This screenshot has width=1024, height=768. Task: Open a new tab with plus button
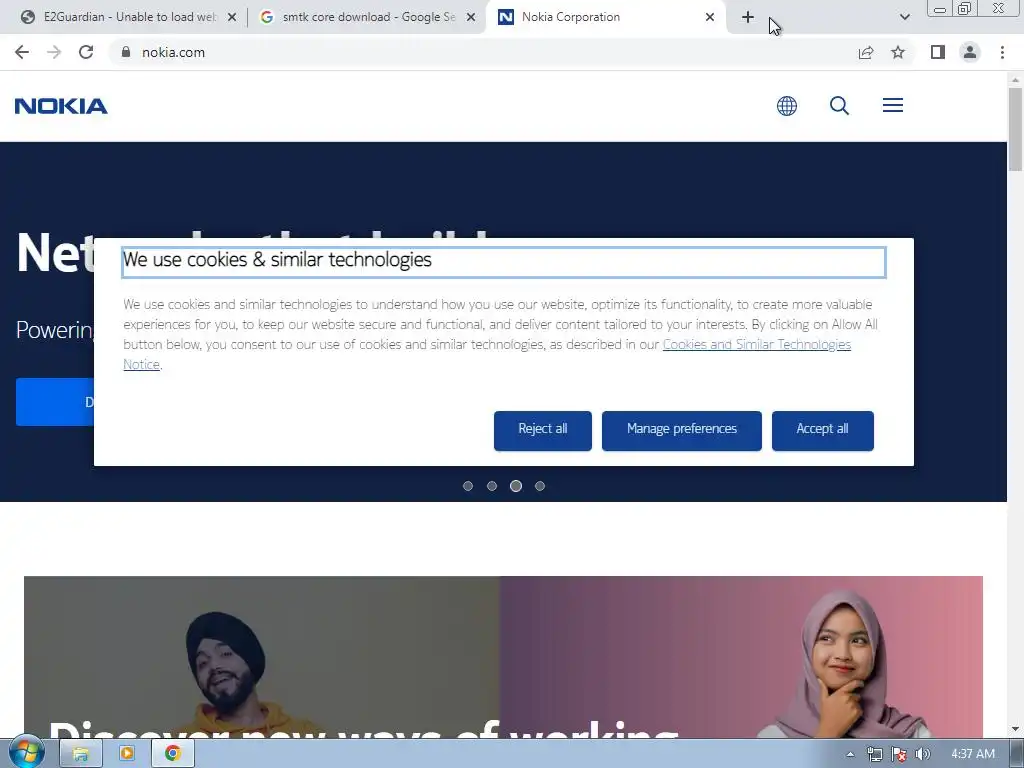point(748,17)
